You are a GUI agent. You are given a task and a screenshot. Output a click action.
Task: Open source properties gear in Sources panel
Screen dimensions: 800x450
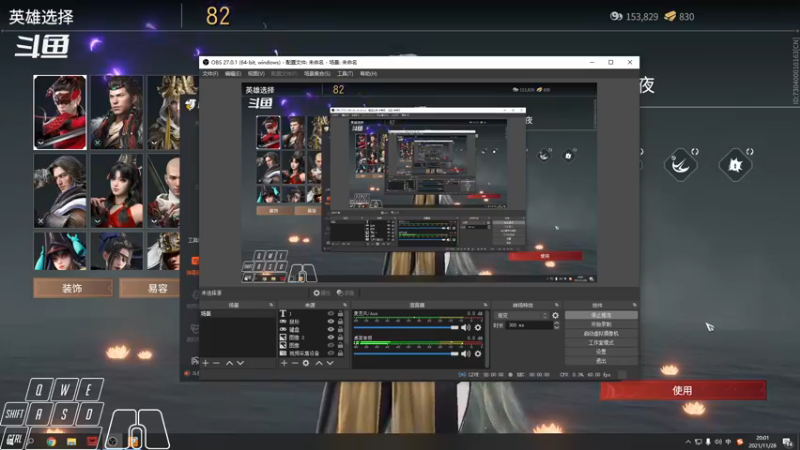pos(306,363)
